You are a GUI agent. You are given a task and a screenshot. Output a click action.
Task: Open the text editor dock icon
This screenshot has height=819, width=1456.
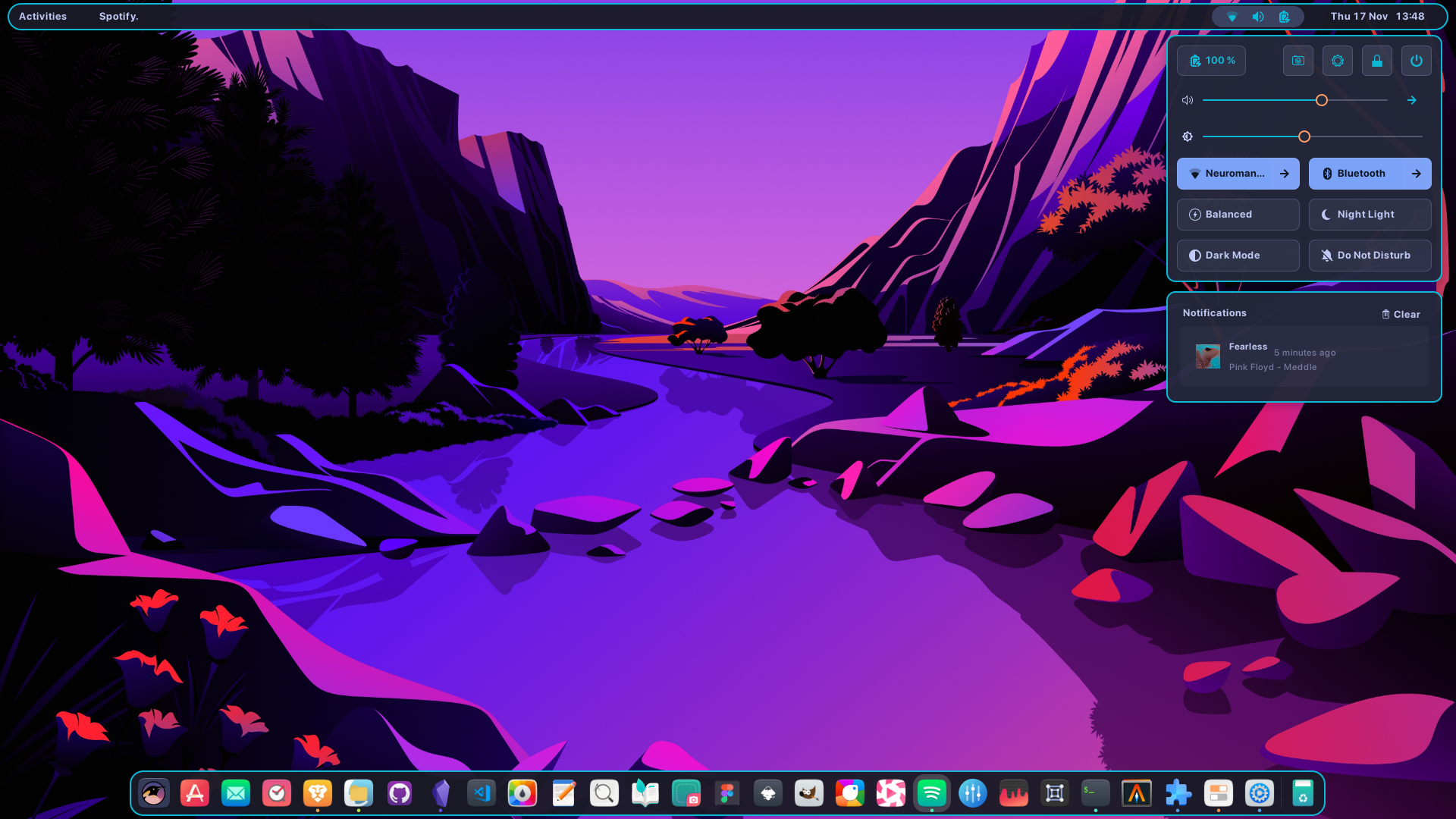point(563,793)
